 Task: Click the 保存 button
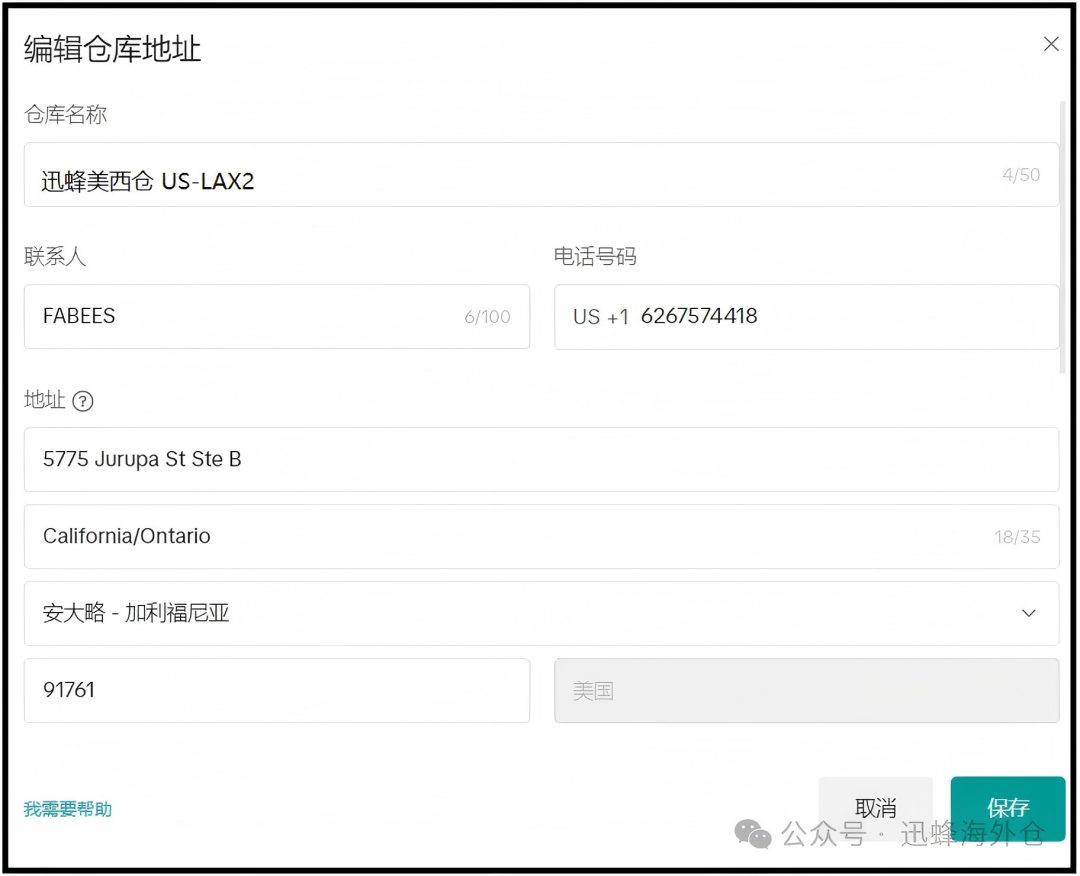click(1007, 807)
